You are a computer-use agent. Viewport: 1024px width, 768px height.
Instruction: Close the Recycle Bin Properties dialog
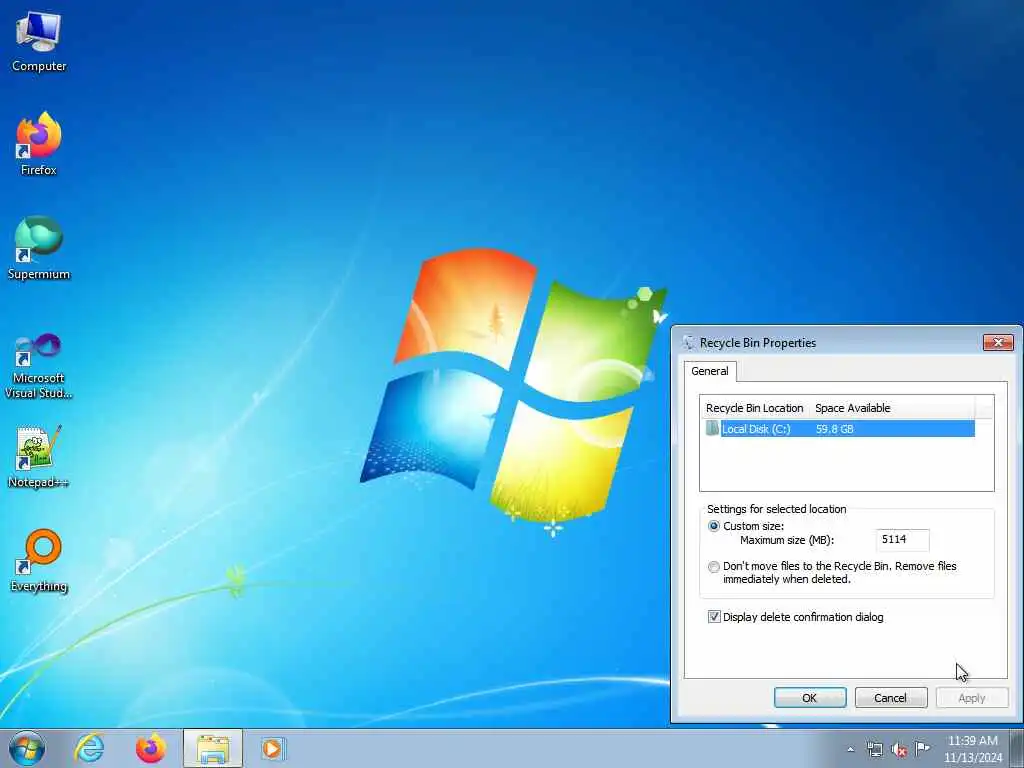pyautogui.click(x=998, y=342)
